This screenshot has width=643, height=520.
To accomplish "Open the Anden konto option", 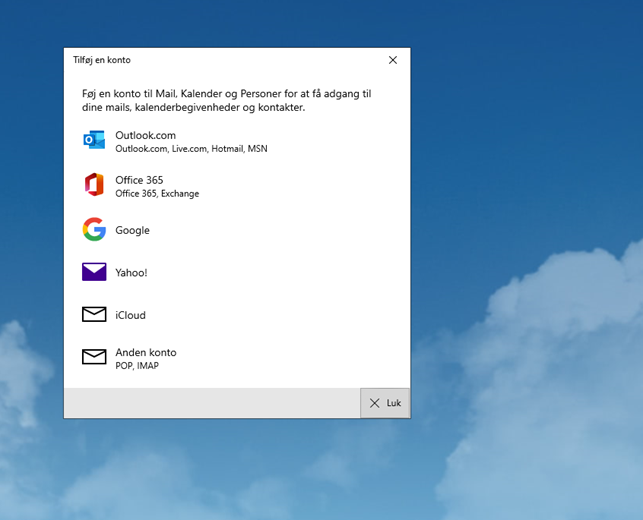I will [x=145, y=352].
